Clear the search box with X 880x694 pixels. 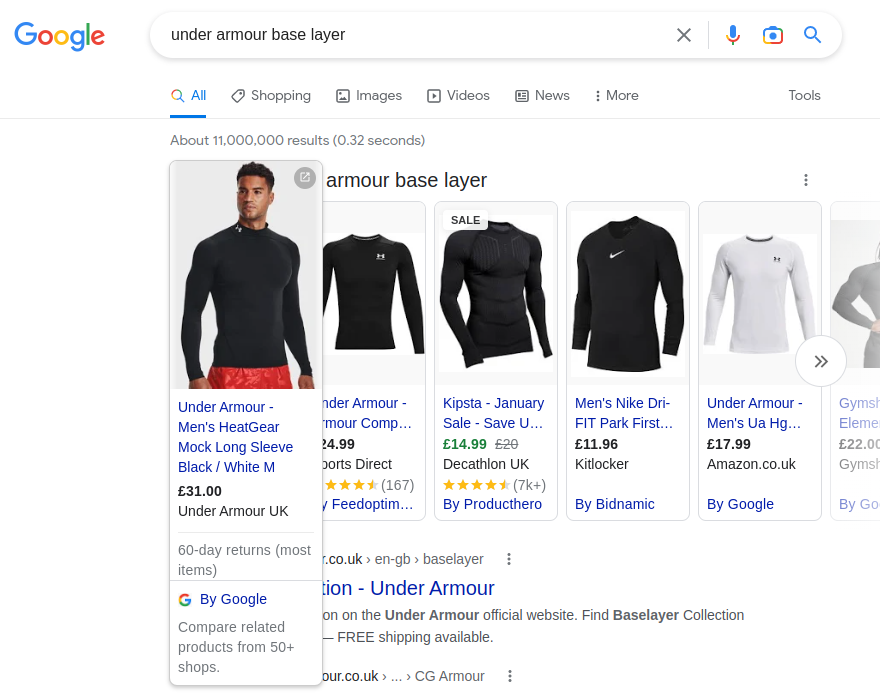point(684,35)
